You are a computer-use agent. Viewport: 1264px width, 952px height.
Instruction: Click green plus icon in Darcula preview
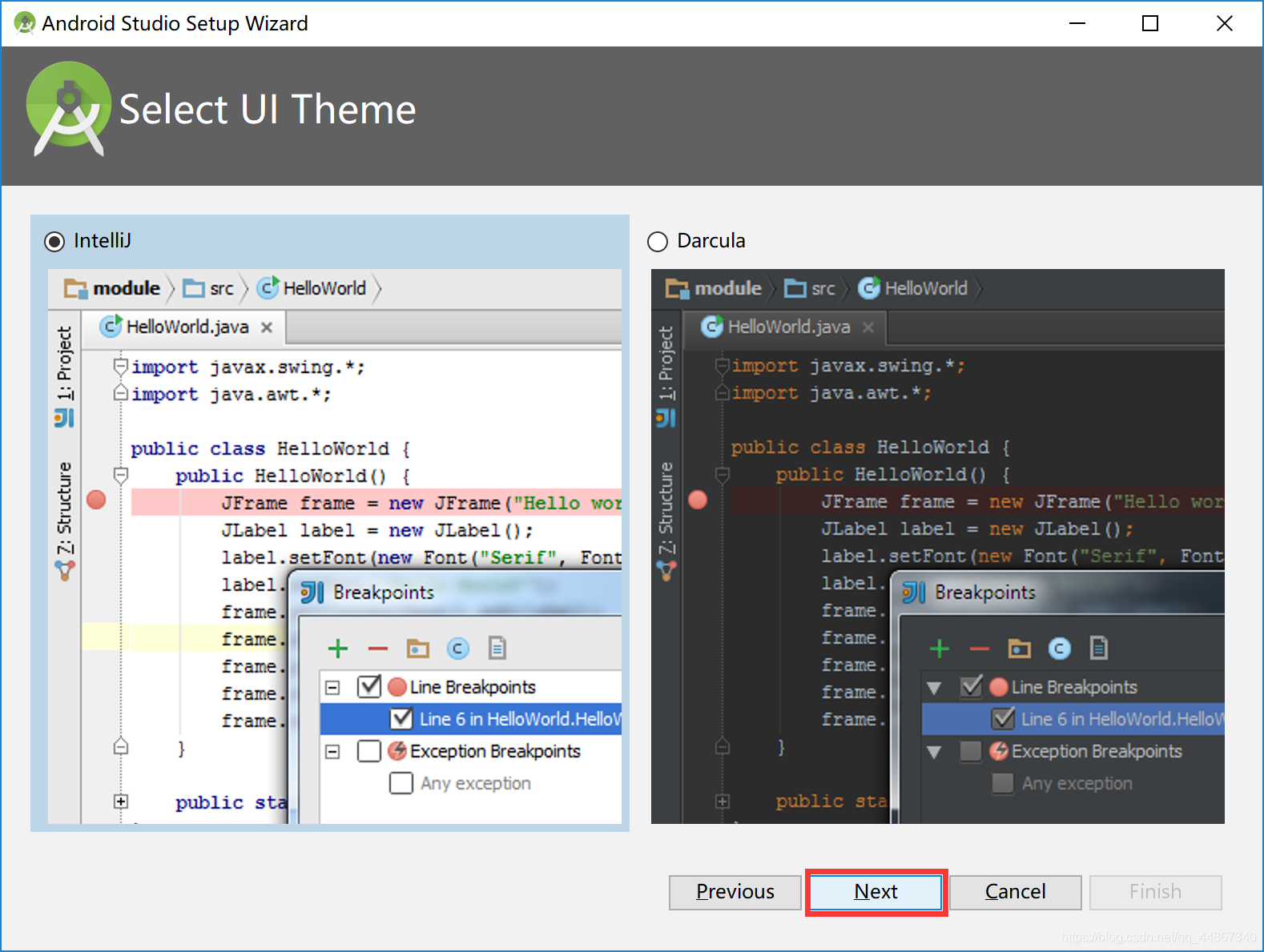pyautogui.click(x=940, y=648)
